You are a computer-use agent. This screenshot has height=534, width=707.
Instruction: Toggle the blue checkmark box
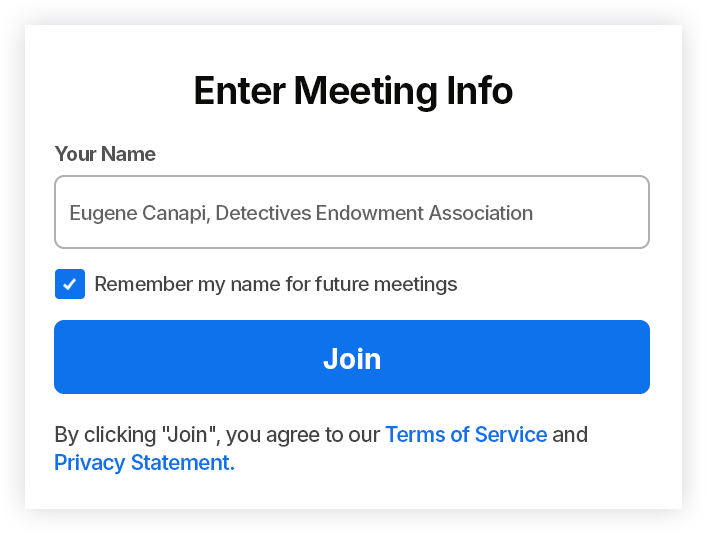[70, 284]
